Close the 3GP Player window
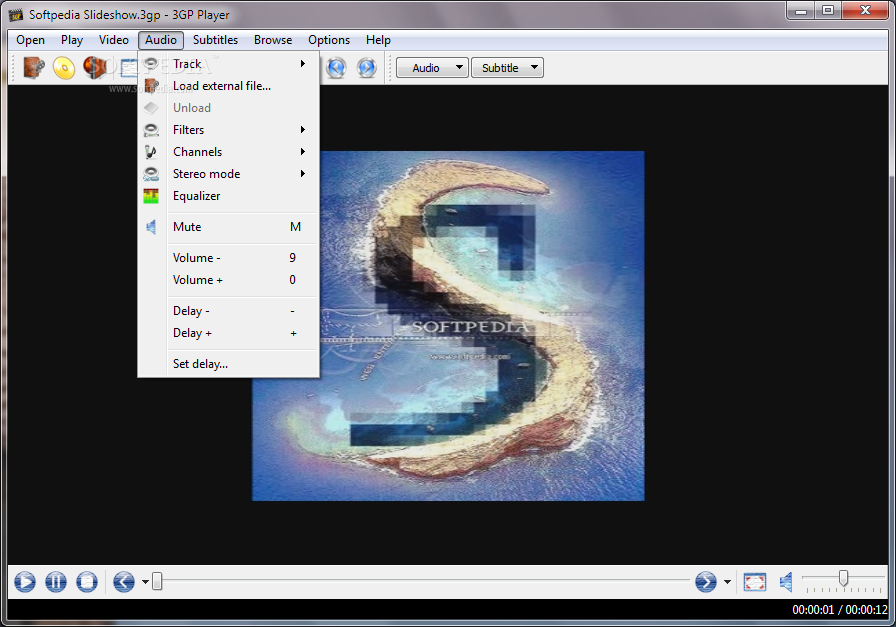 click(865, 11)
